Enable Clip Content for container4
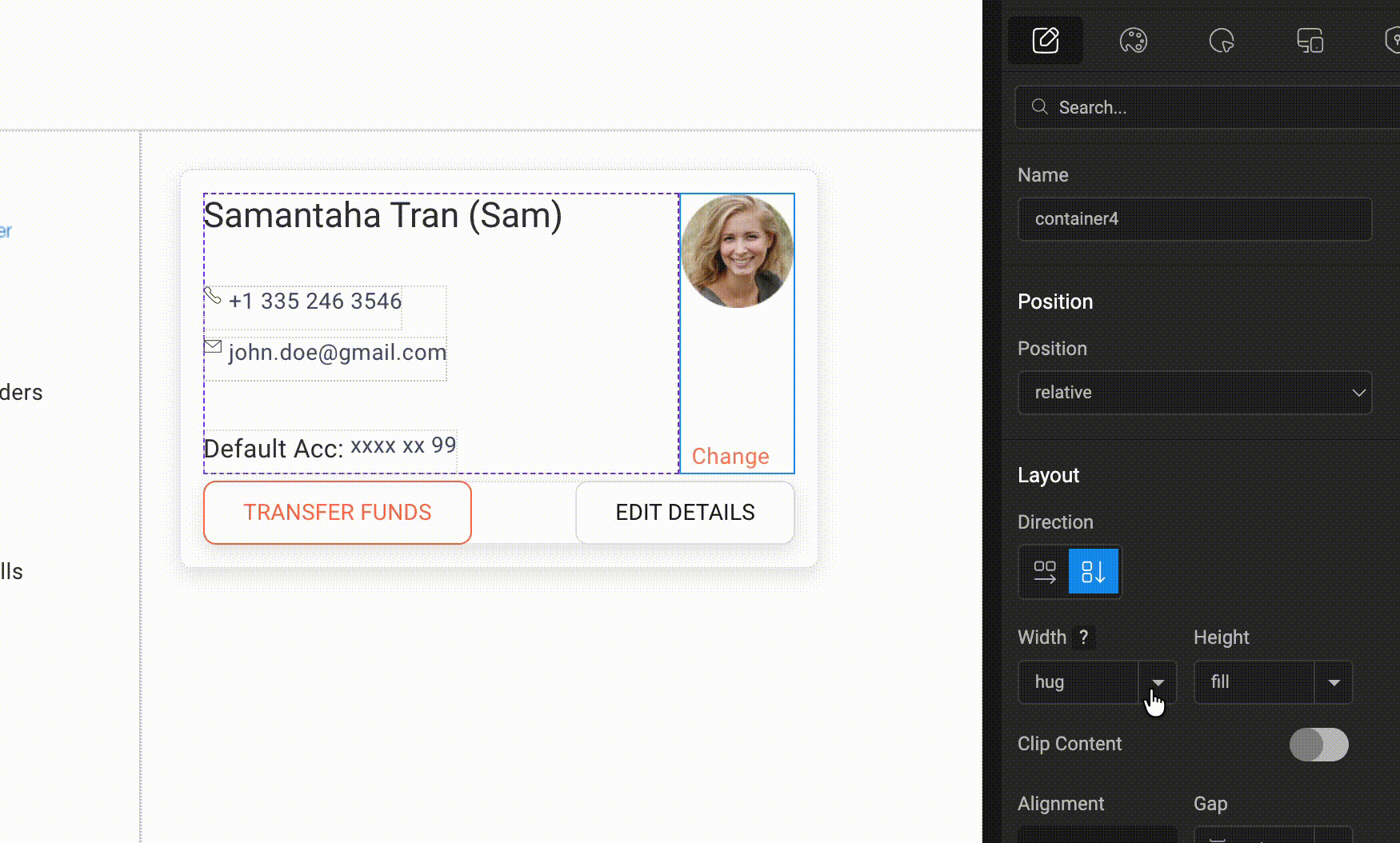The image size is (1400, 843). (x=1319, y=745)
